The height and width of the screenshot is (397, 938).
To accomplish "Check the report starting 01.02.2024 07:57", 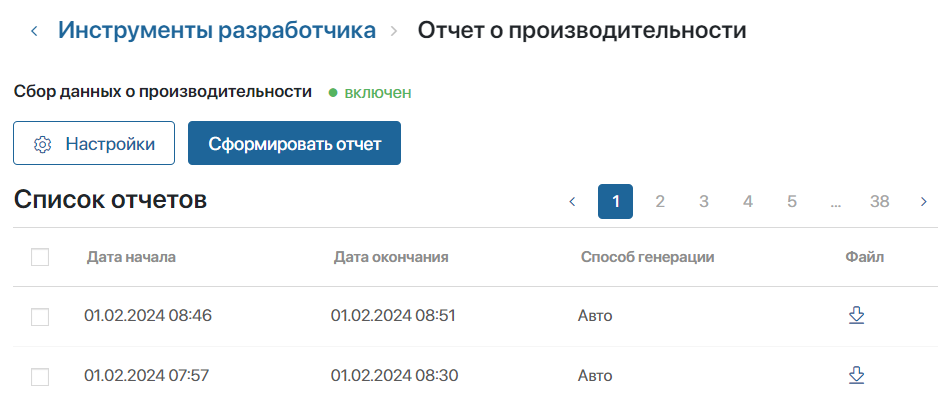I will pos(40,377).
